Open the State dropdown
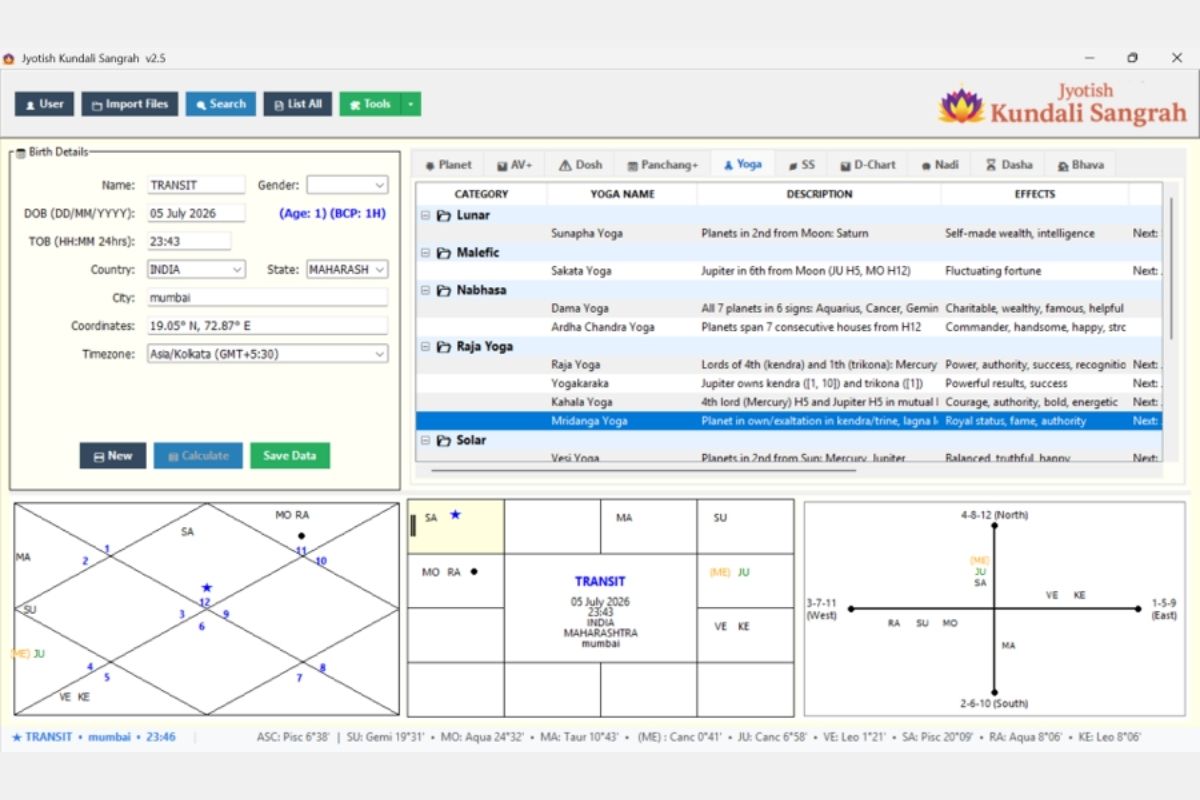Viewport: 1200px width, 800px height. (x=347, y=269)
